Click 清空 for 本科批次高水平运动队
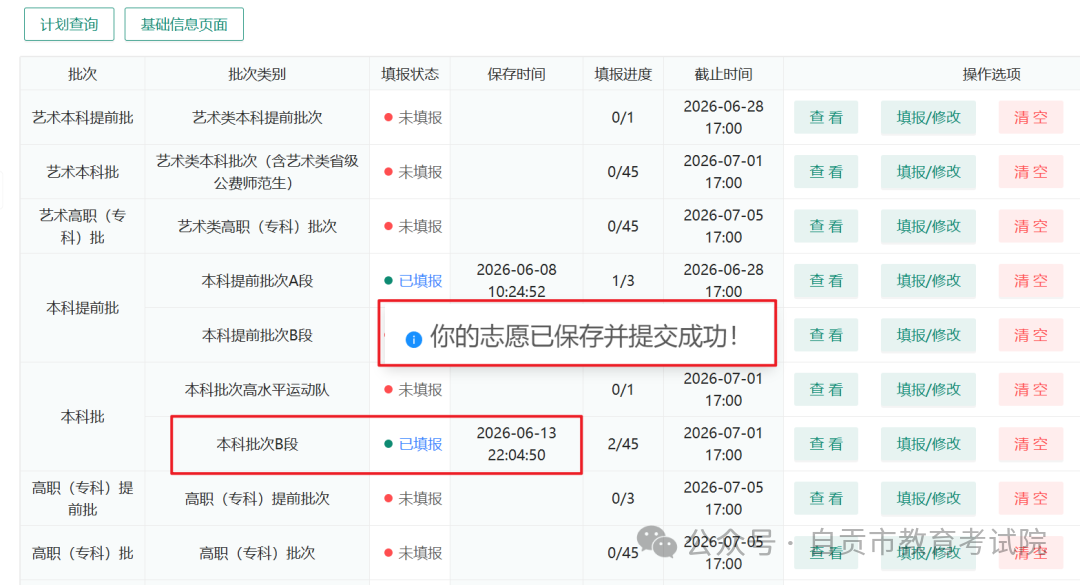The width and height of the screenshot is (1080, 585). (x=1030, y=389)
